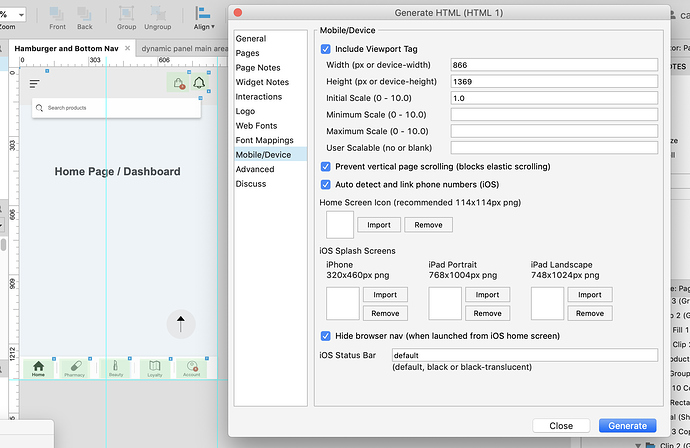Viewport: 690px width, 448px height.
Task: Click the iPad Landscape splash preview box
Action: coord(547,304)
